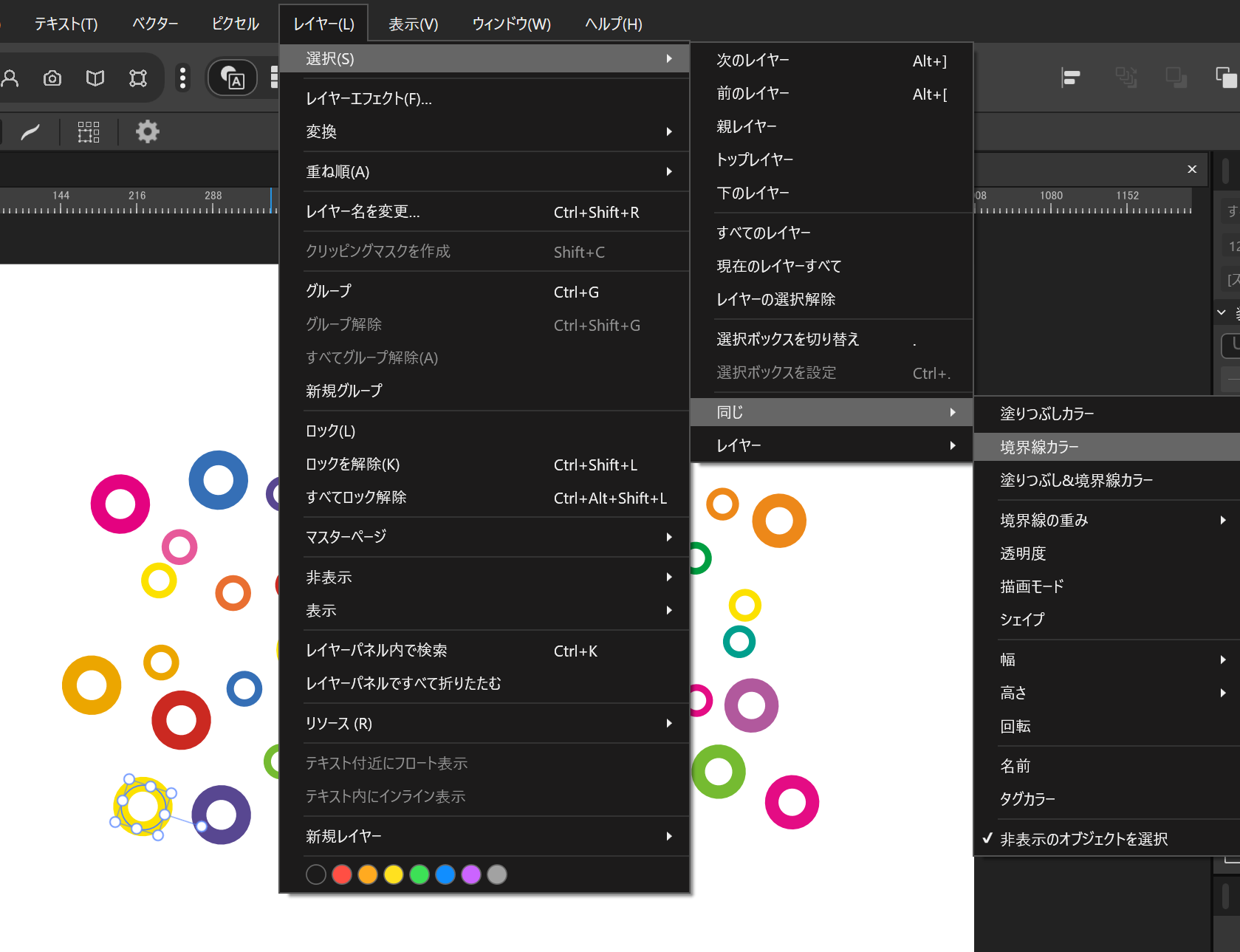The image size is (1240, 952).
Task: Select 親レイヤー in the submenu
Action: coord(832,127)
